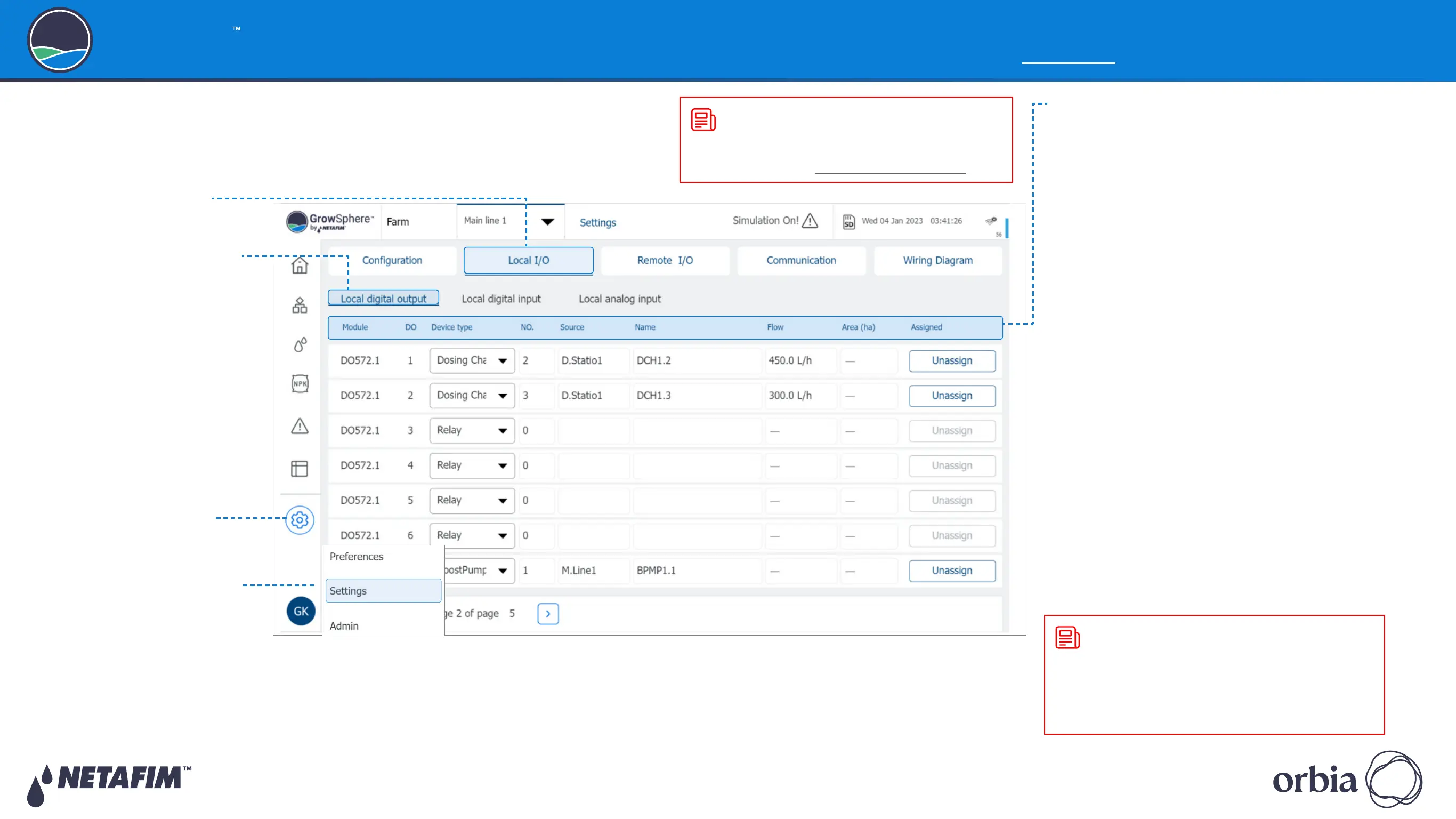Unassign the DCH1.3 output
The width and height of the screenshot is (1456, 819).
(x=952, y=396)
